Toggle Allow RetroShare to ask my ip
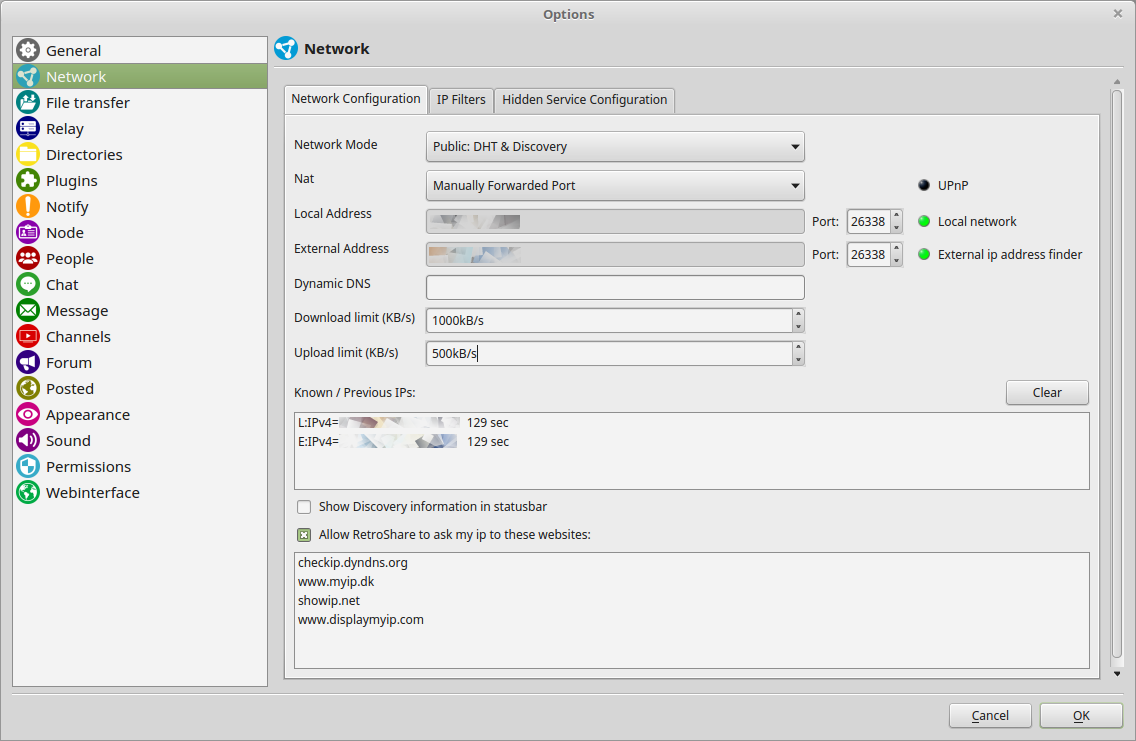The width and height of the screenshot is (1136, 741). pyautogui.click(x=304, y=535)
